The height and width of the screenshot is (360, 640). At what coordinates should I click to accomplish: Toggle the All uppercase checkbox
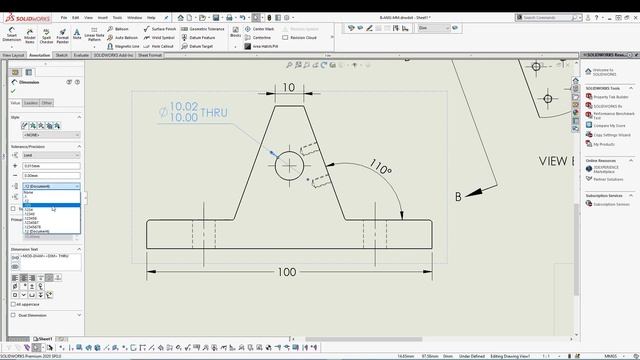point(13,304)
